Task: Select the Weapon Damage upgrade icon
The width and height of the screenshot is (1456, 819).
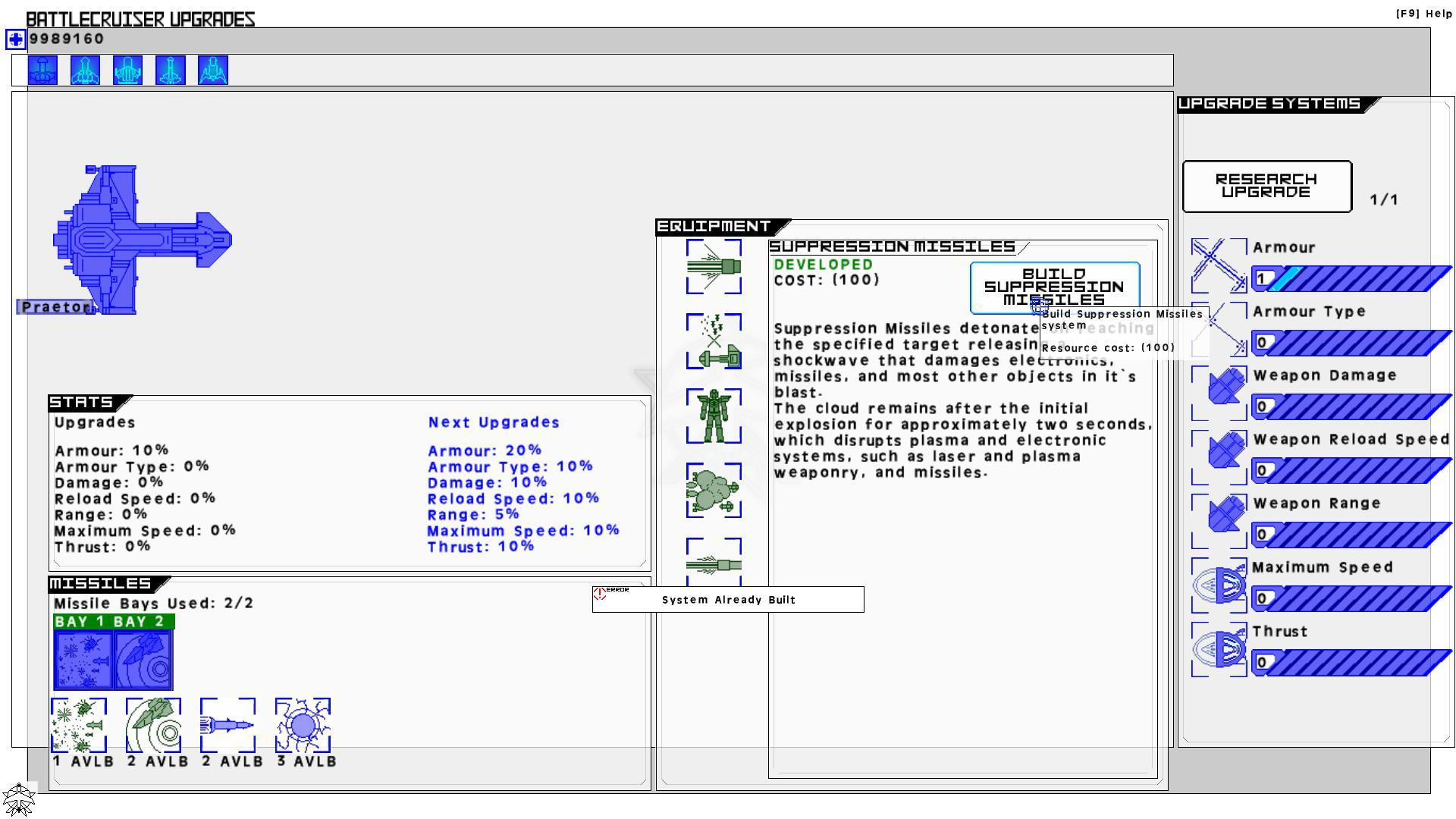Action: coord(1219,394)
